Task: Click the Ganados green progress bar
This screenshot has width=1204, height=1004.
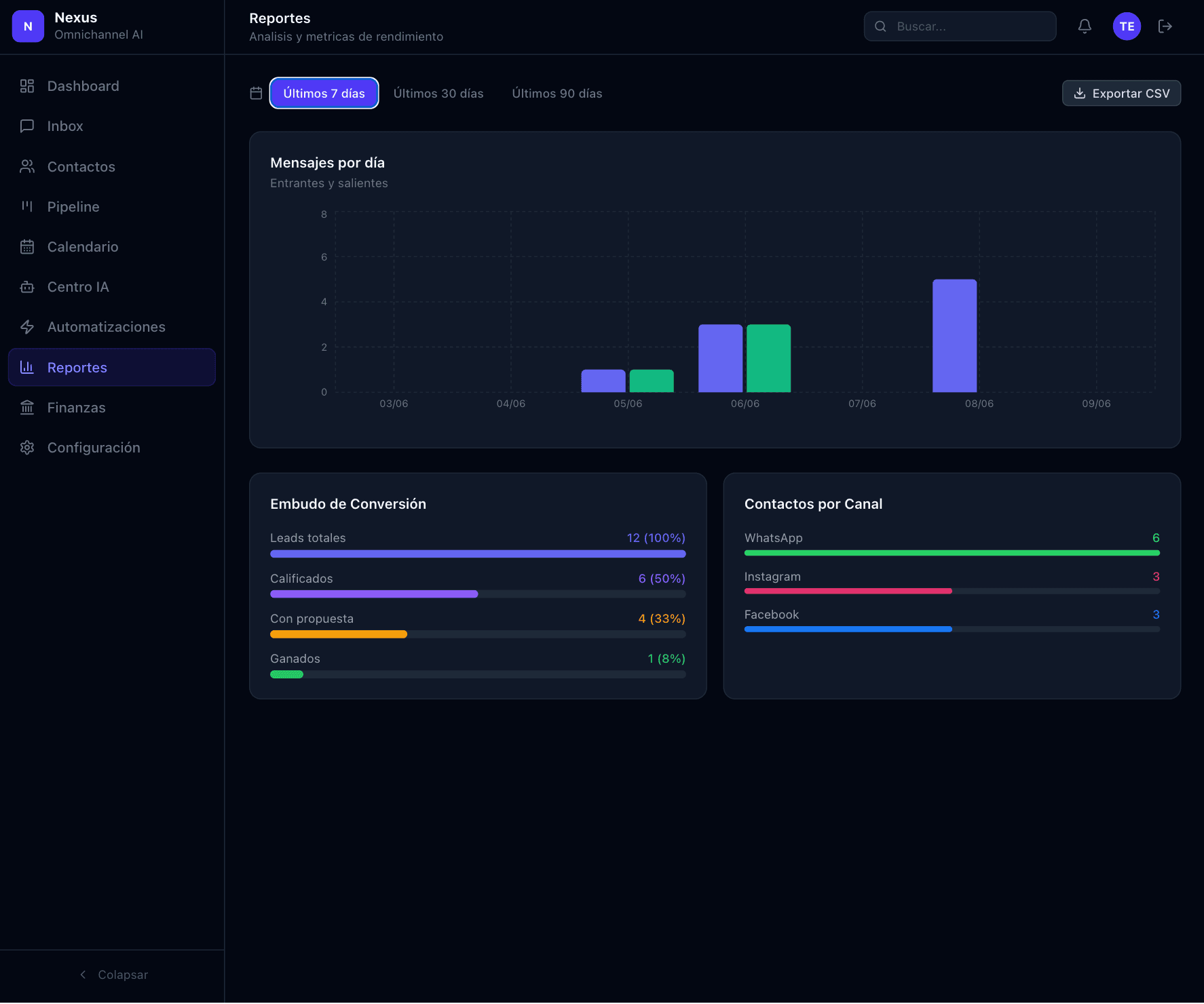Action: point(286,674)
